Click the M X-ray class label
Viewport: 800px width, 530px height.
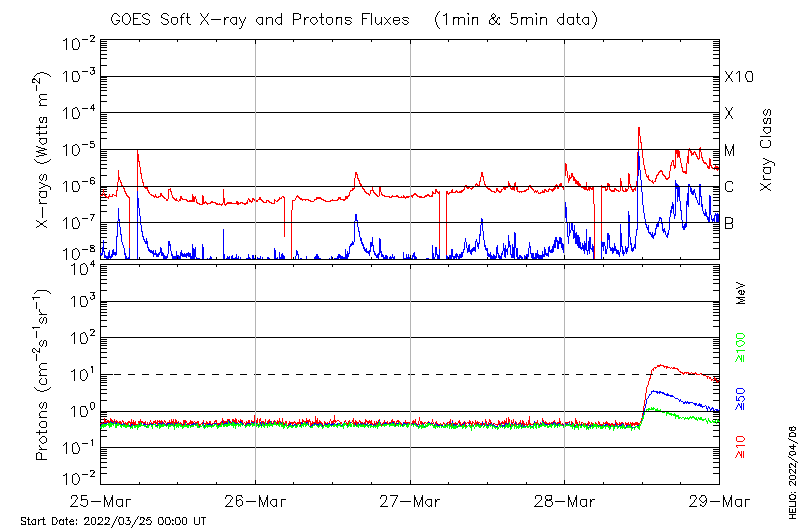pyautogui.click(x=730, y=151)
